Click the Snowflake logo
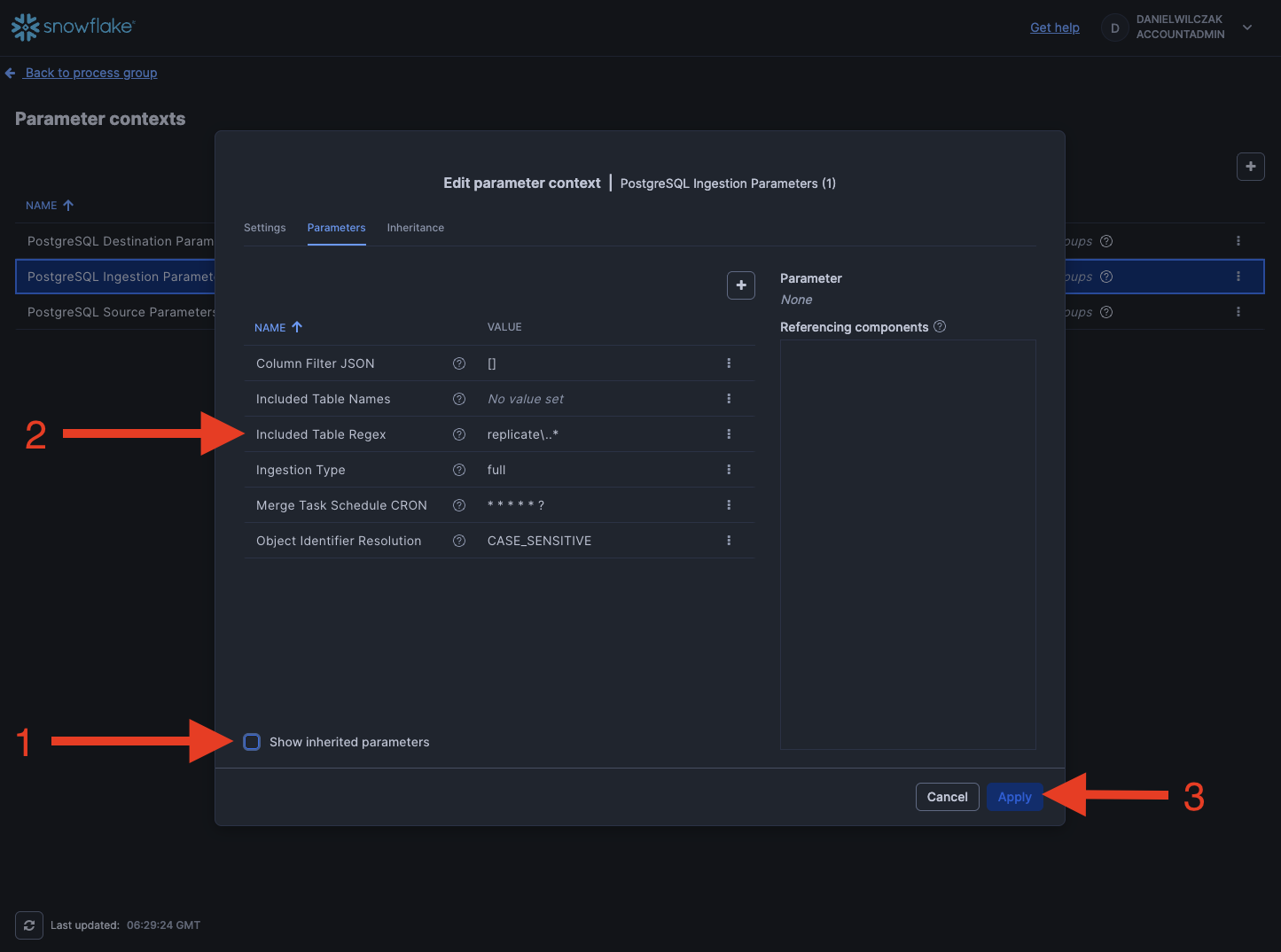The width and height of the screenshot is (1281, 952). point(73,27)
